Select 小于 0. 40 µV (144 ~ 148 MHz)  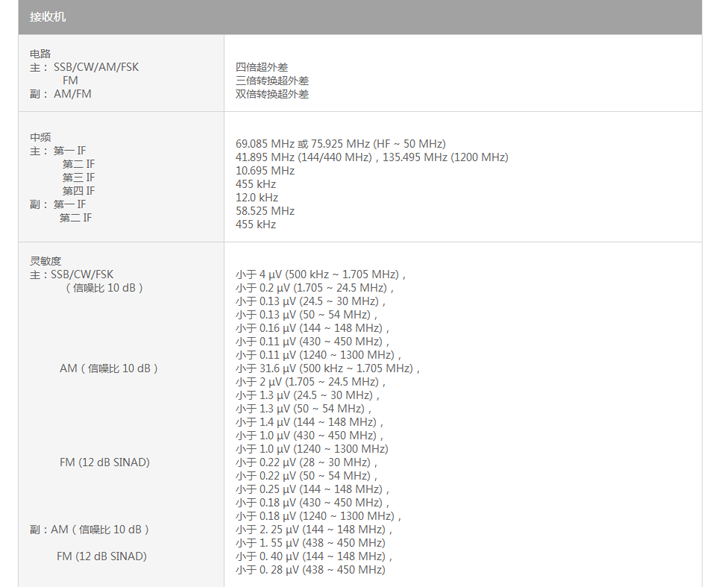point(314,556)
